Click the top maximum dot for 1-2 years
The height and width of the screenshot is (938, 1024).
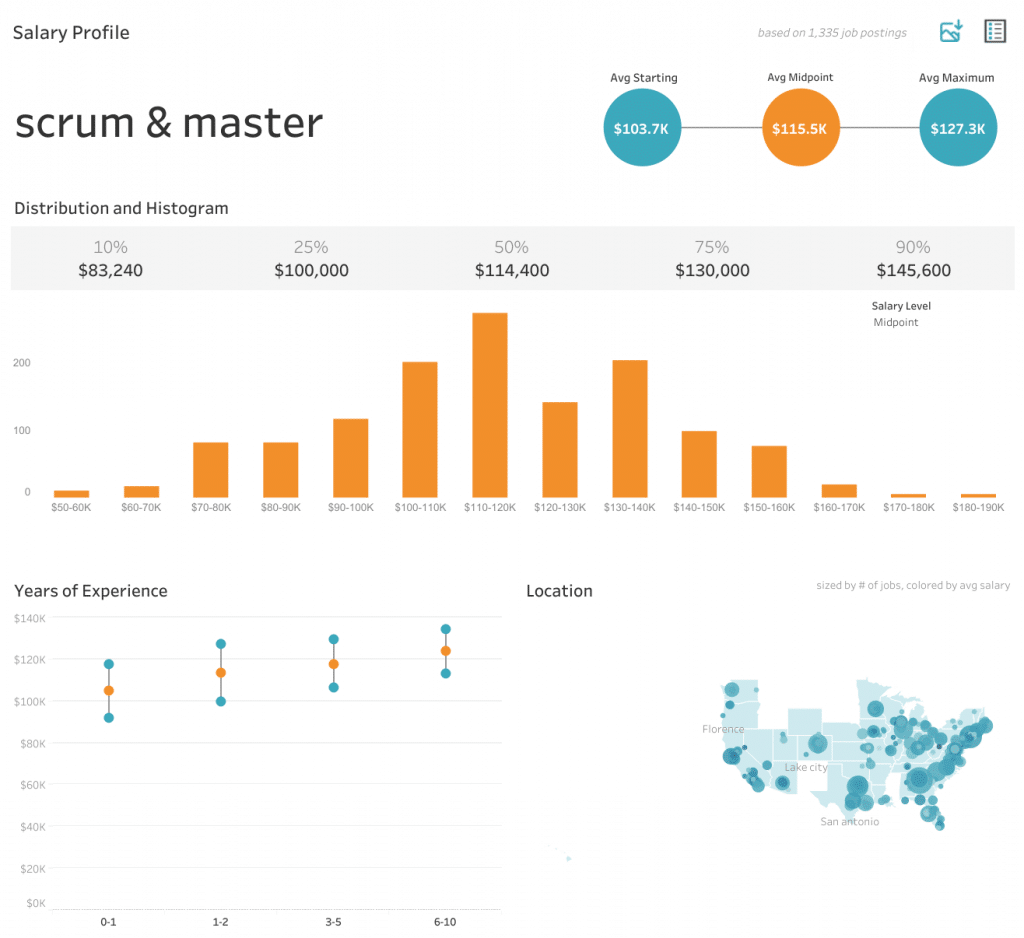click(221, 644)
